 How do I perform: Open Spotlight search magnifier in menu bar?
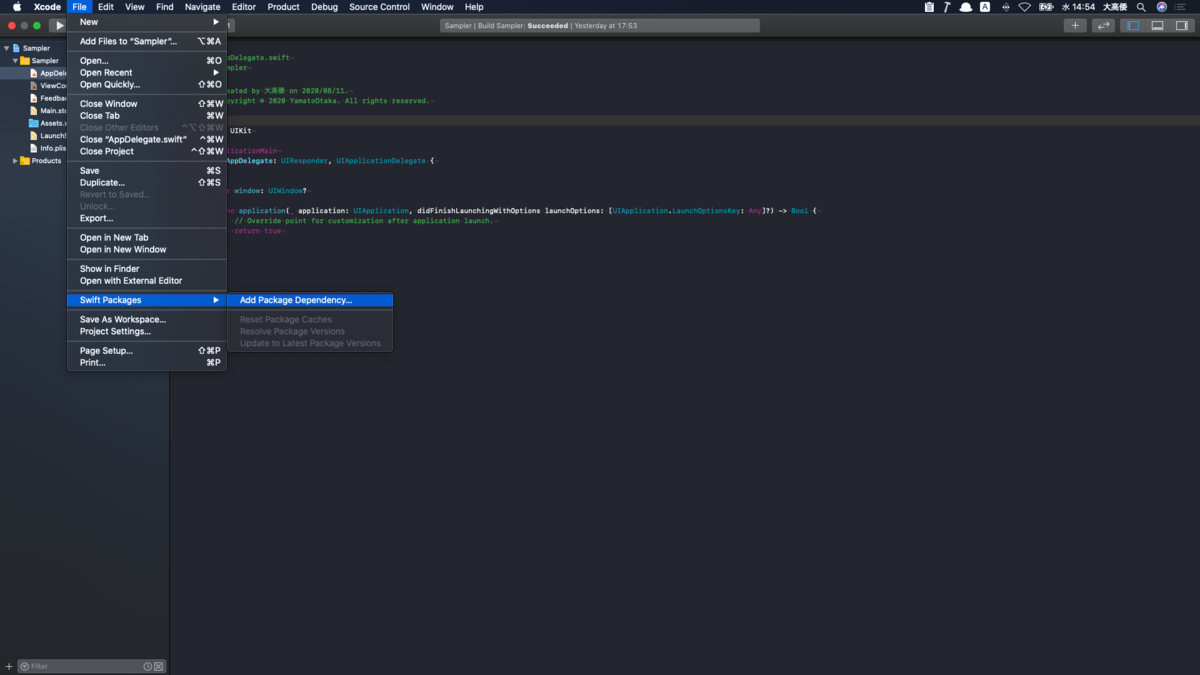[1141, 7]
